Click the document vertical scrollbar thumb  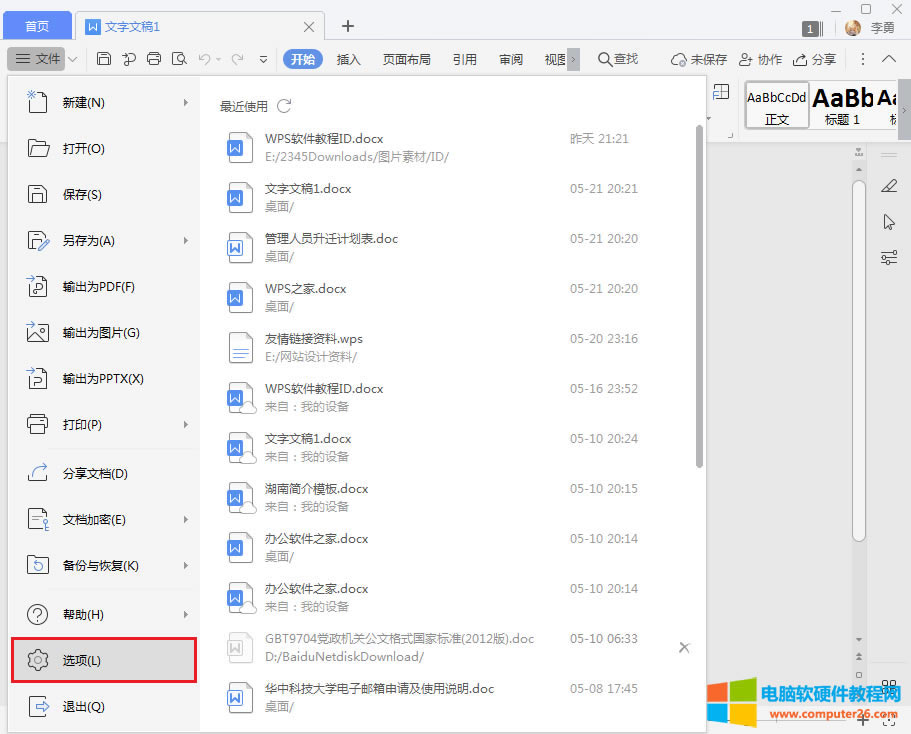click(859, 361)
